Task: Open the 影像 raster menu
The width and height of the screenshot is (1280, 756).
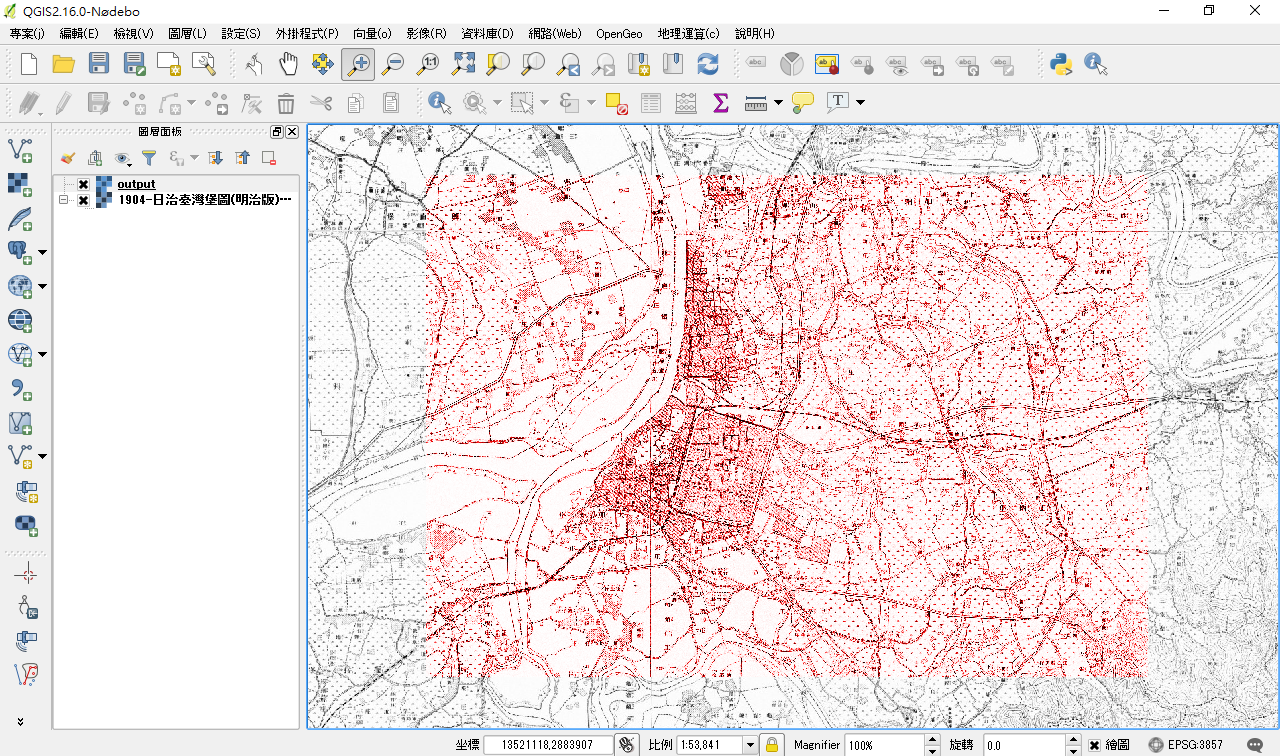Action: (427, 33)
